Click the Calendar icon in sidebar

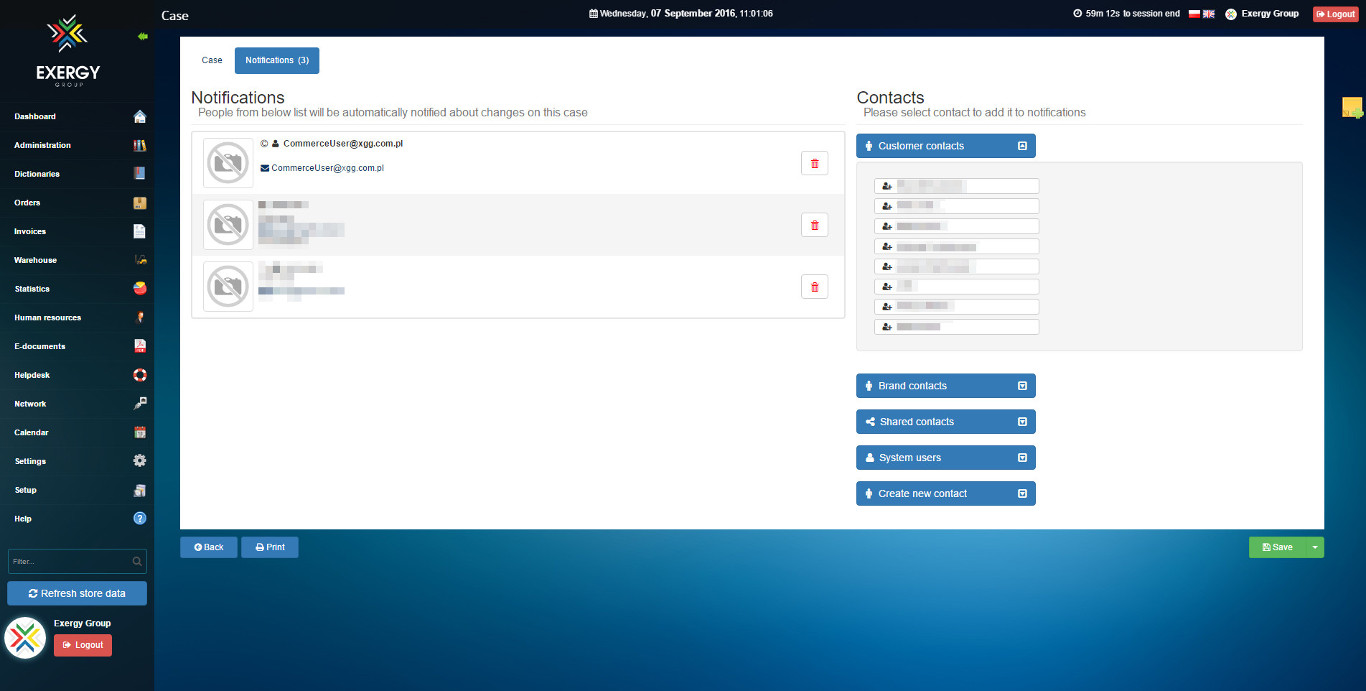pos(140,433)
